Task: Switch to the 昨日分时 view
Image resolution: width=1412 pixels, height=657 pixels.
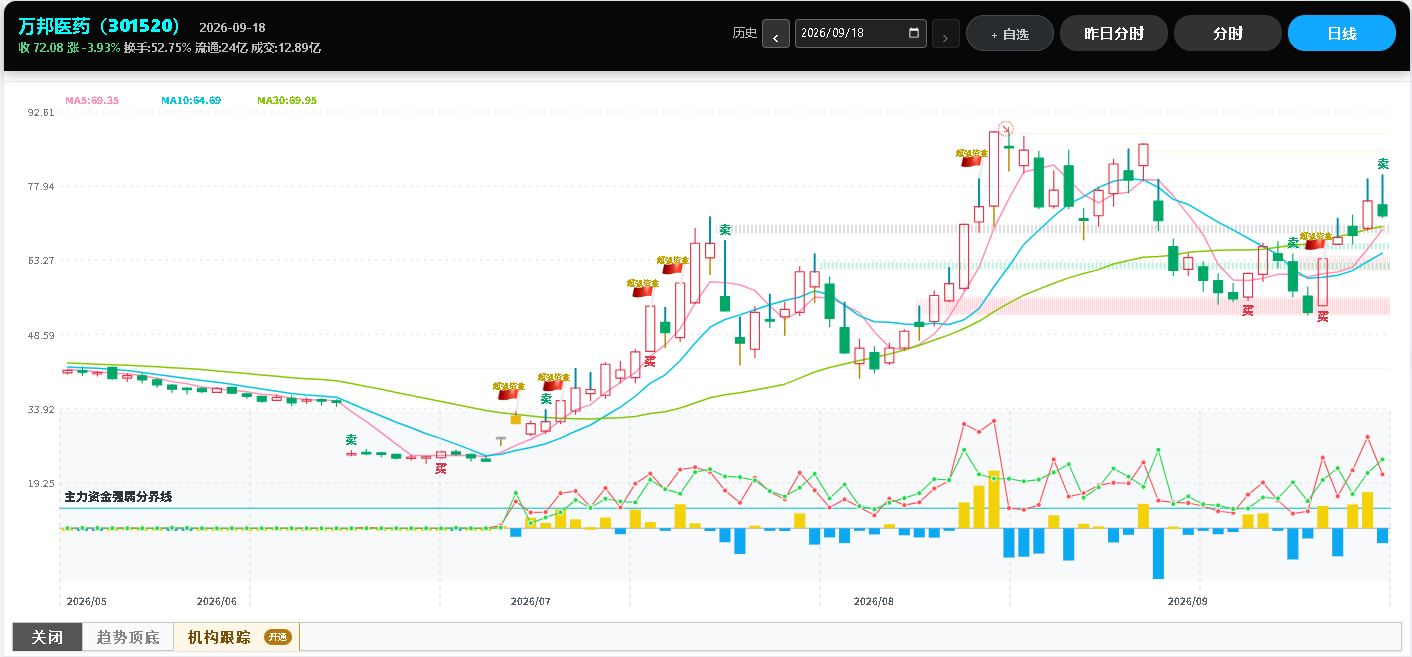Action: tap(1114, 33)
